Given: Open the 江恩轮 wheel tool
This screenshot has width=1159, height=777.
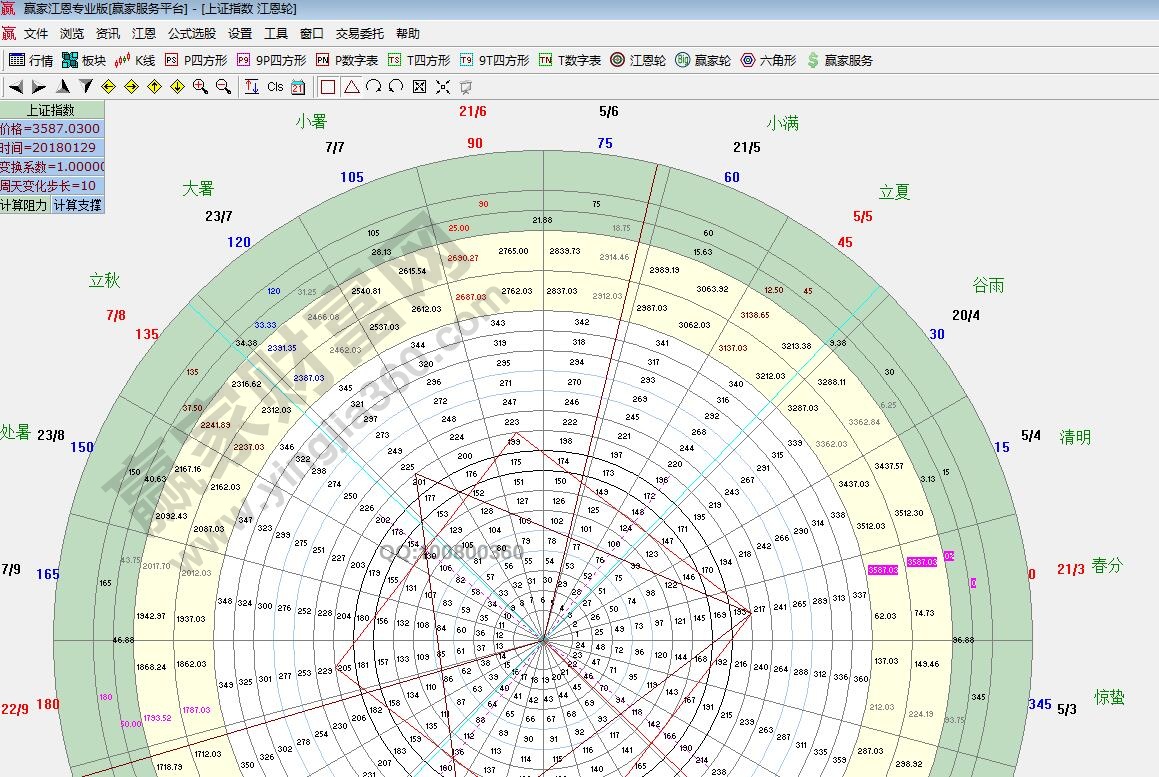Looking at the screenshot, I should 638,60.
